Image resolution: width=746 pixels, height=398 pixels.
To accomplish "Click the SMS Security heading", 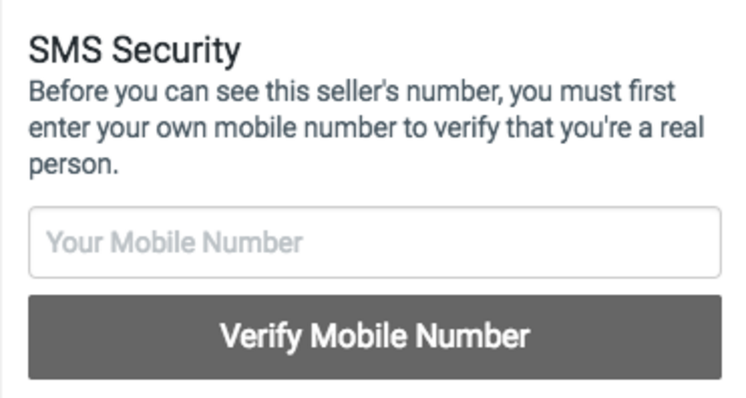I will coord(135,50).
